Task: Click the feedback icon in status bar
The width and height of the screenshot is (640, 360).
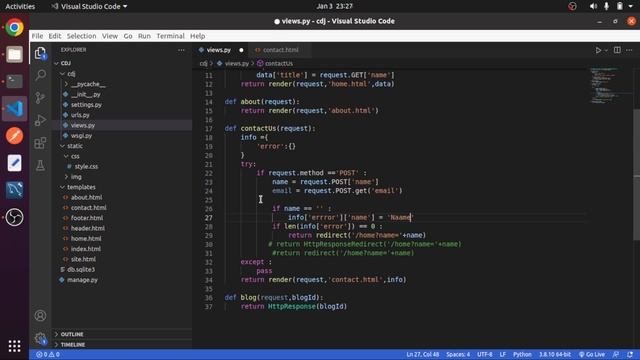Action: [x=616, y=354]
